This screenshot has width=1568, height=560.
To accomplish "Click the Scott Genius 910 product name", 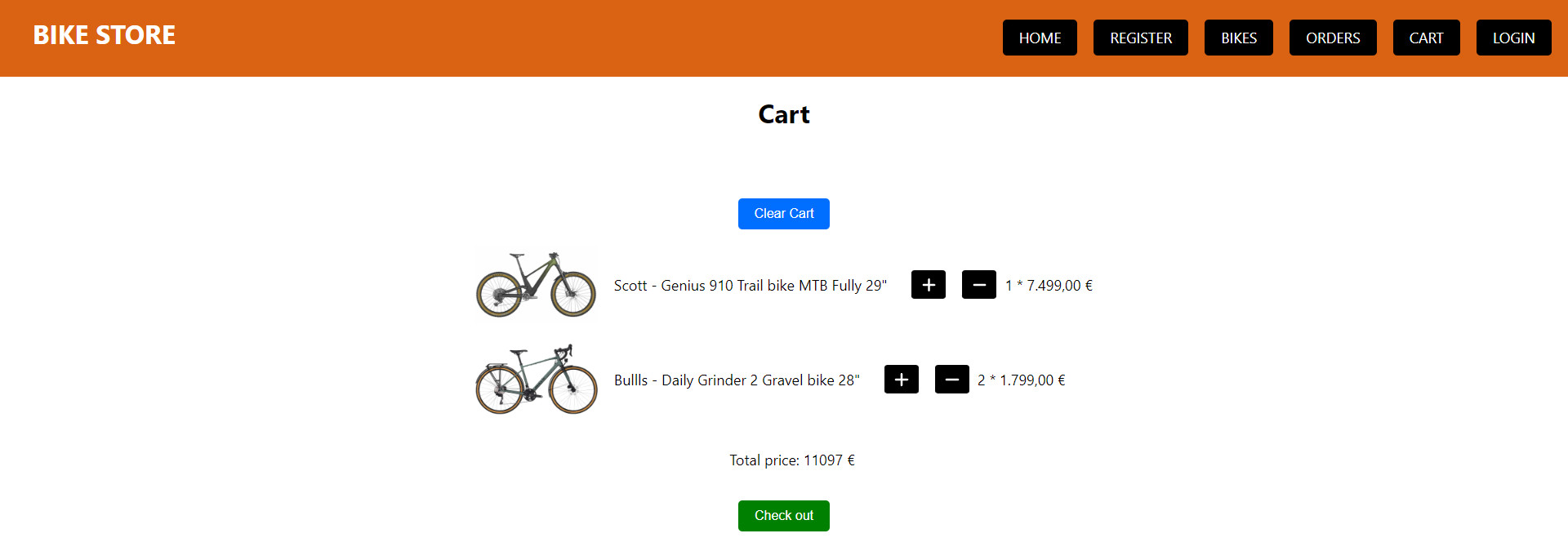I will click(750, 285).
